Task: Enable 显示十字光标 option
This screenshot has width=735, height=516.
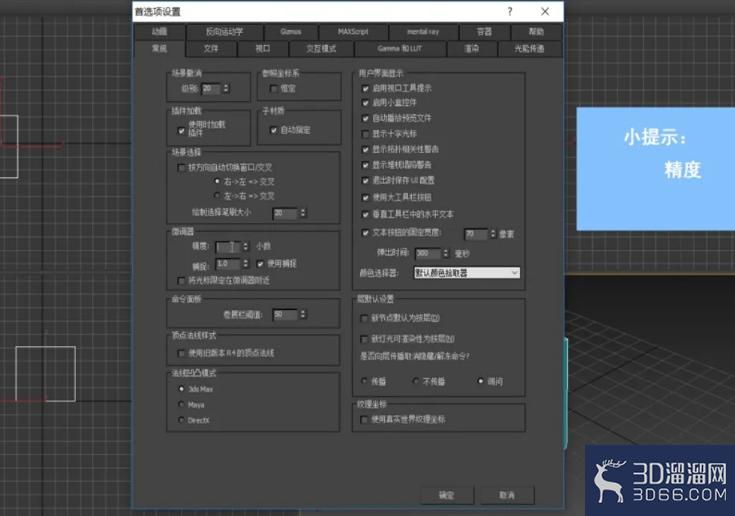Action: 366,134
